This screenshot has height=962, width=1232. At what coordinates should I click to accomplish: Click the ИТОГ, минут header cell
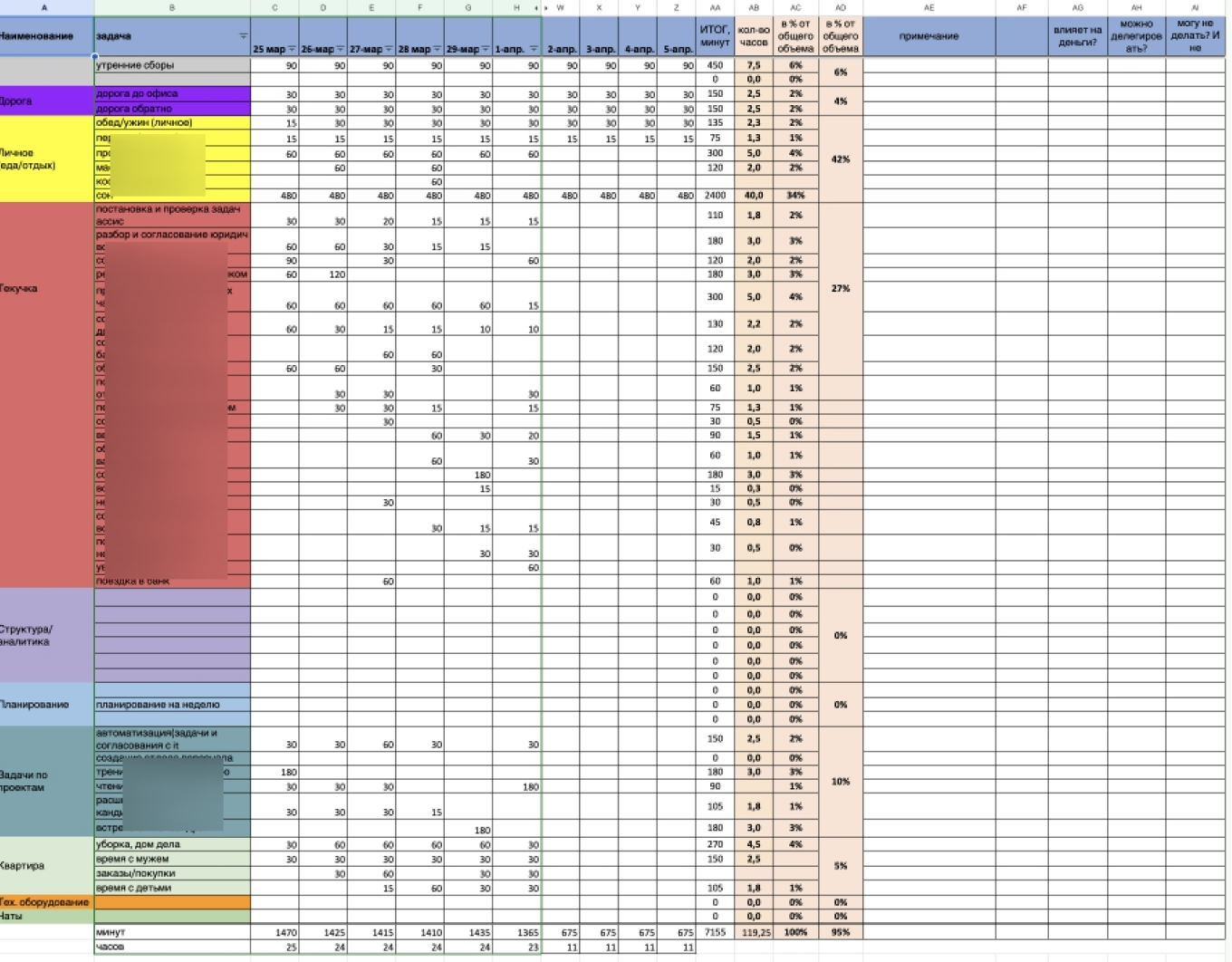click(x=715, y=36)
